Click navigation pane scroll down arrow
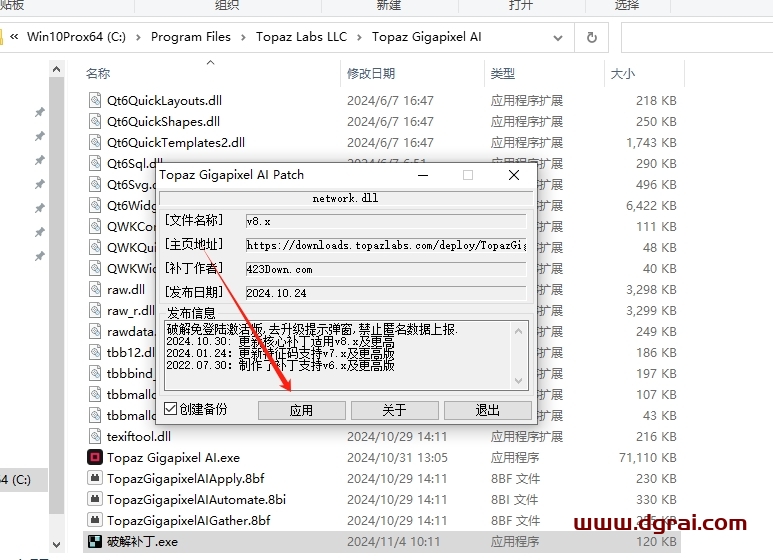This screenshot has height=560, width=773. click(x=57, y=545)
